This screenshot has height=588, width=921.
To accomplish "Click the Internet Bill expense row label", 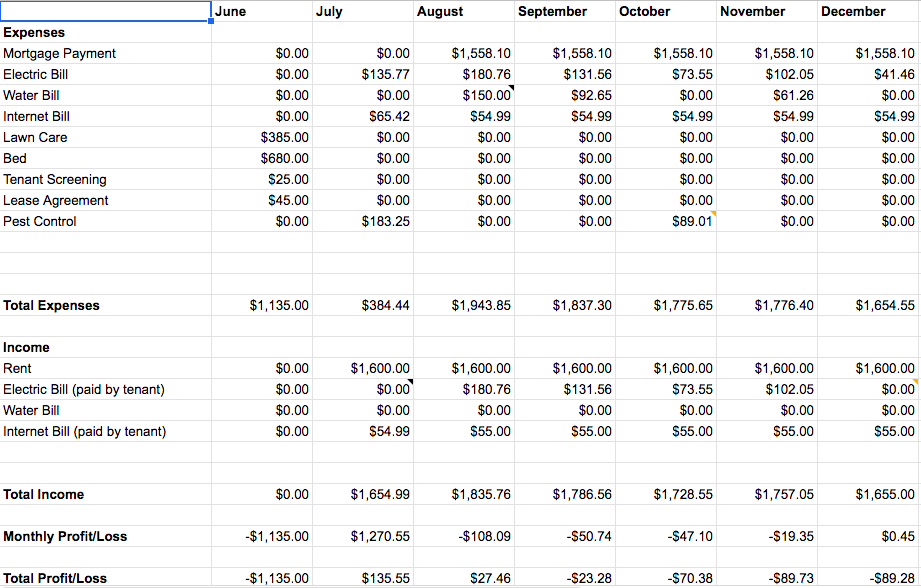I will pyautogui.click(x=36, y=116).
